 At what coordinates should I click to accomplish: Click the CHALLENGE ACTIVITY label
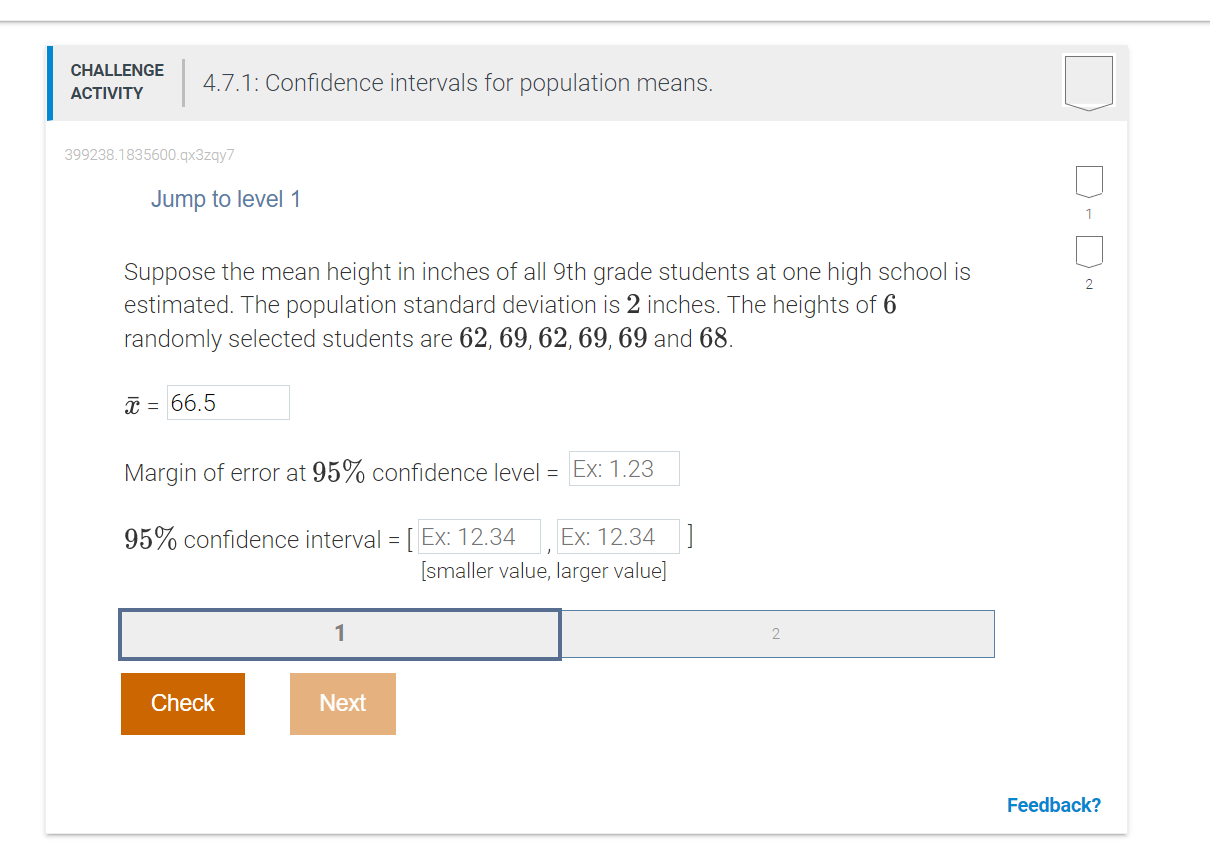tap(116, 81)
